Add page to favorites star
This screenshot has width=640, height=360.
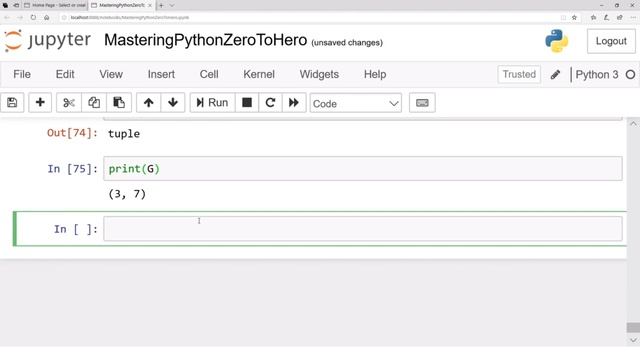click(x=574, y=18)
